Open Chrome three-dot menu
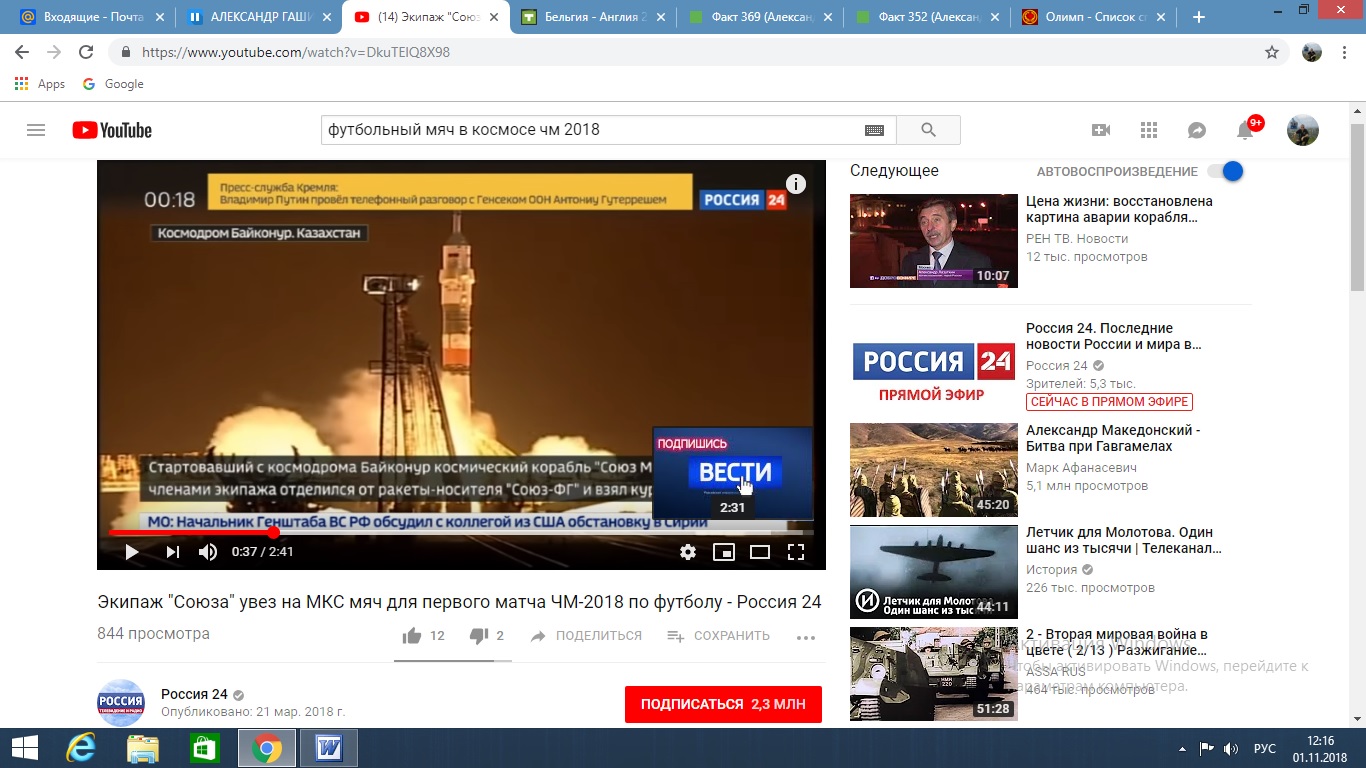Screen dimensions: 1366x768 pyautogui.click(x=1346, y=52)
